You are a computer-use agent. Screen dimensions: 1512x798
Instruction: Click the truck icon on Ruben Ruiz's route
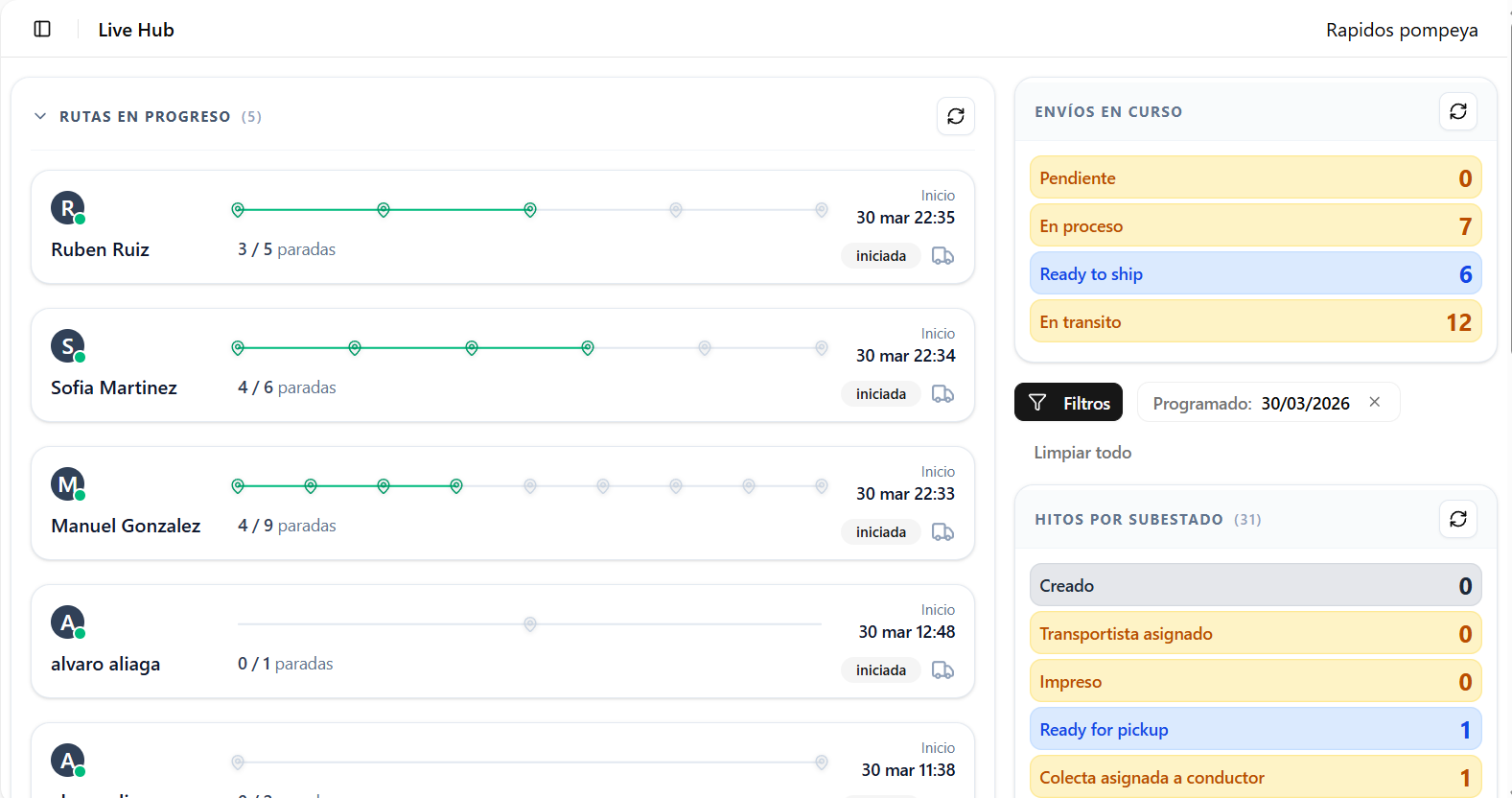click(x=942, y=256)
